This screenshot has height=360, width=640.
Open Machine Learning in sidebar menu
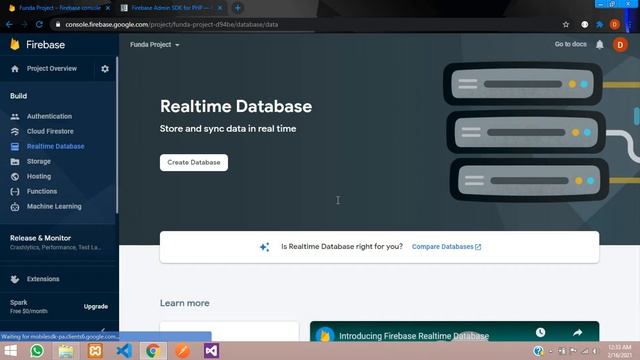click(54, 207)
